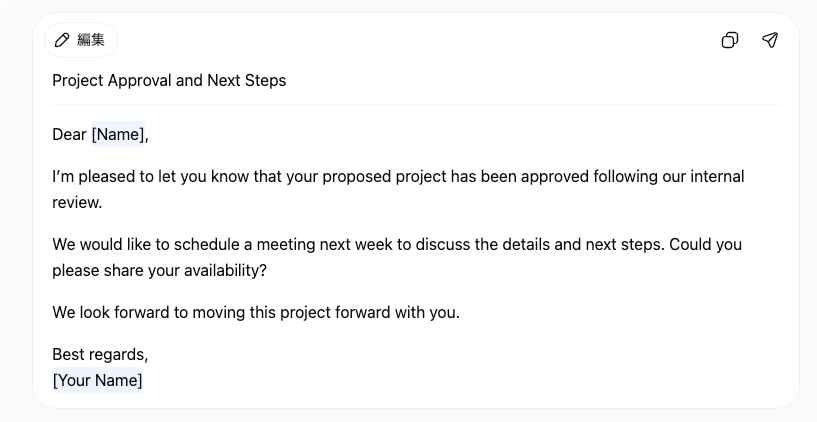Click the divider line below the subject
The image size is (817, 422).
(x=415, y=104)
